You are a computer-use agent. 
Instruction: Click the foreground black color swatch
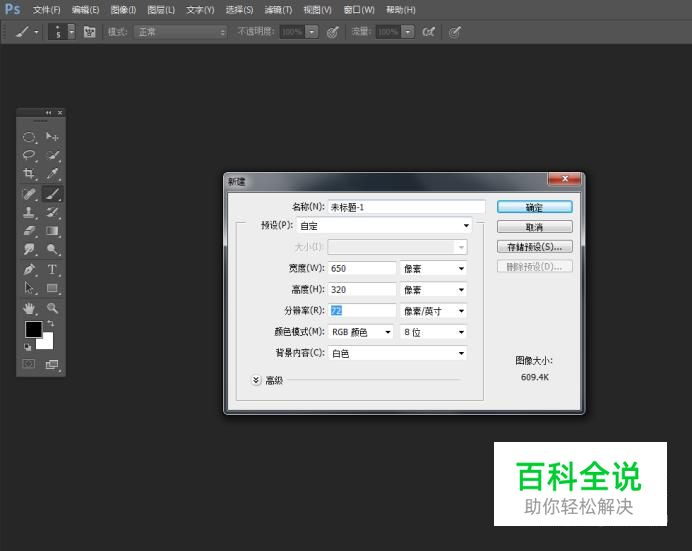33,329
